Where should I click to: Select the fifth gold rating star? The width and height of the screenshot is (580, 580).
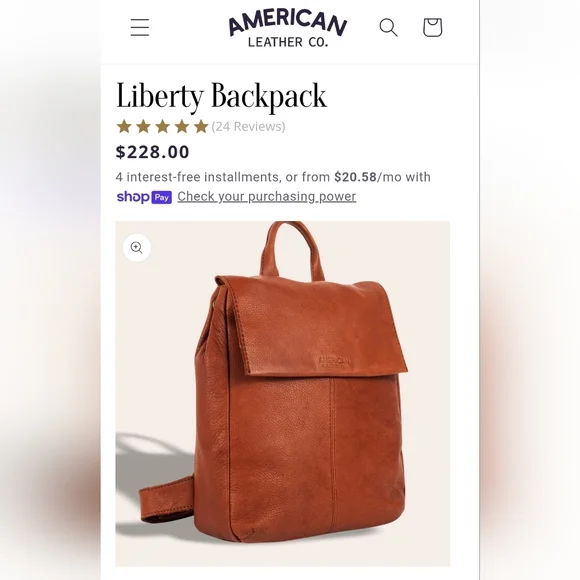tap(201, 127)
